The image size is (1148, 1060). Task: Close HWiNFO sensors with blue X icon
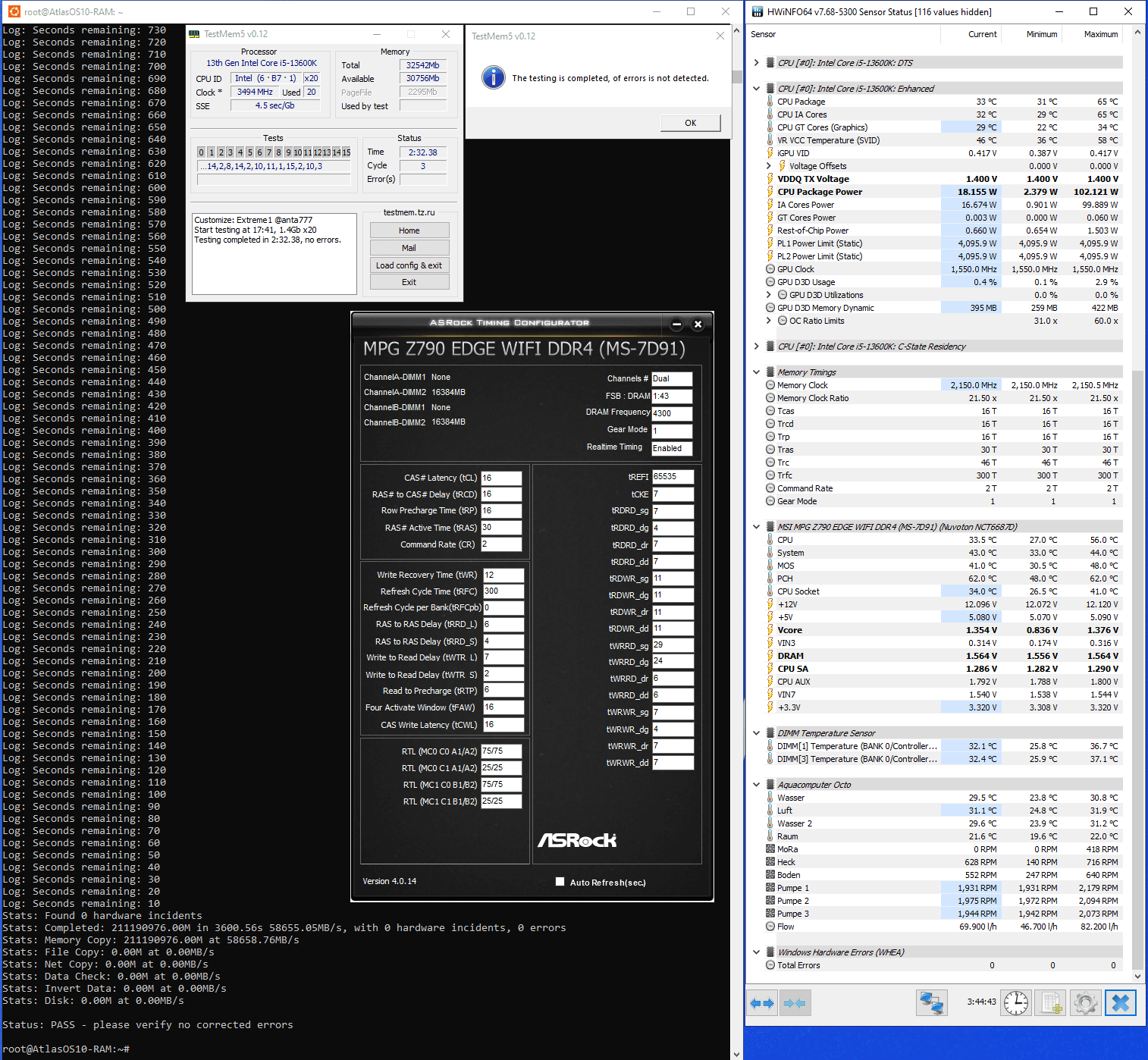(1121, 1003)
